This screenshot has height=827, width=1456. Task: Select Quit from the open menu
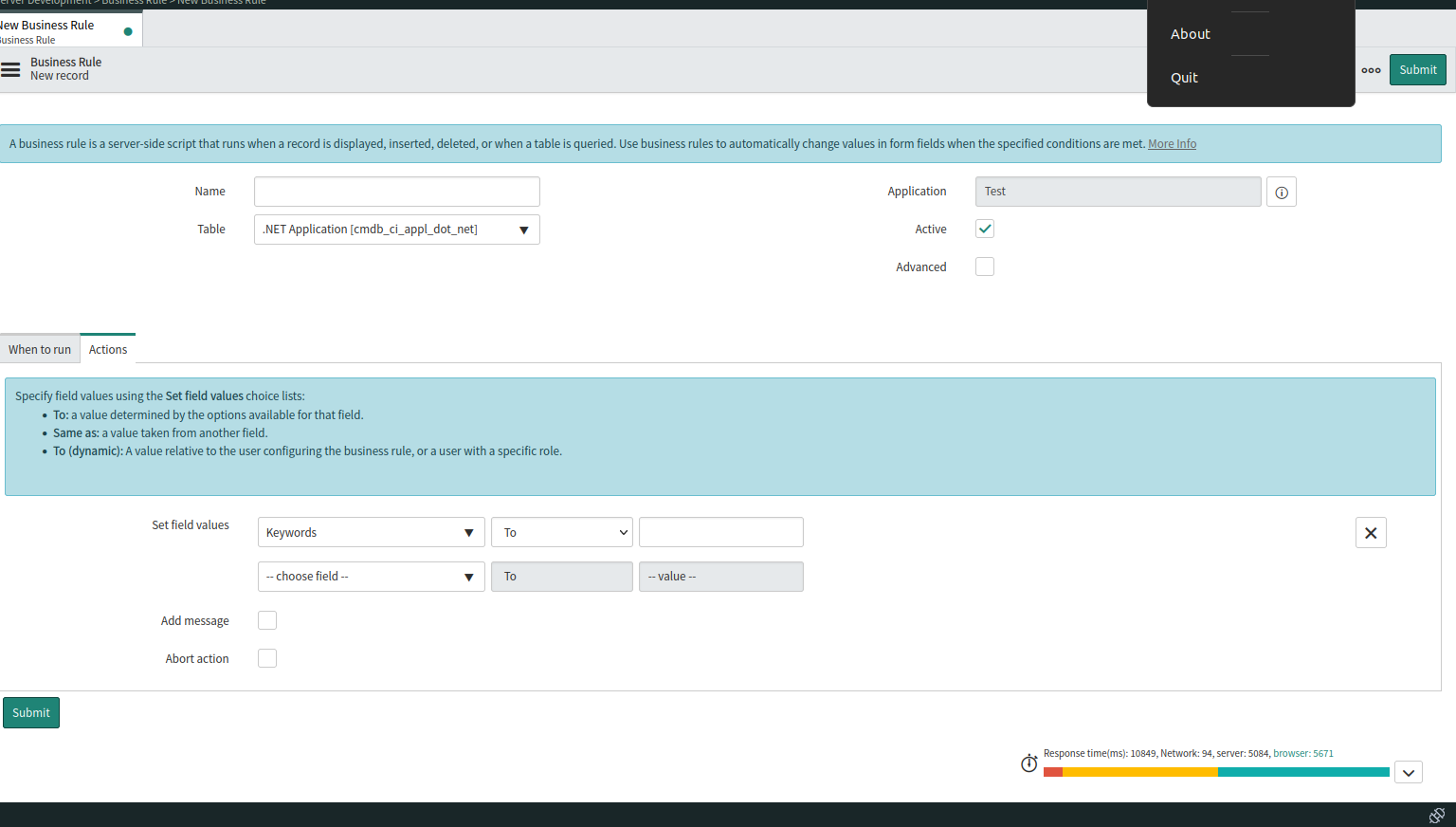(x=1184, y=77)
